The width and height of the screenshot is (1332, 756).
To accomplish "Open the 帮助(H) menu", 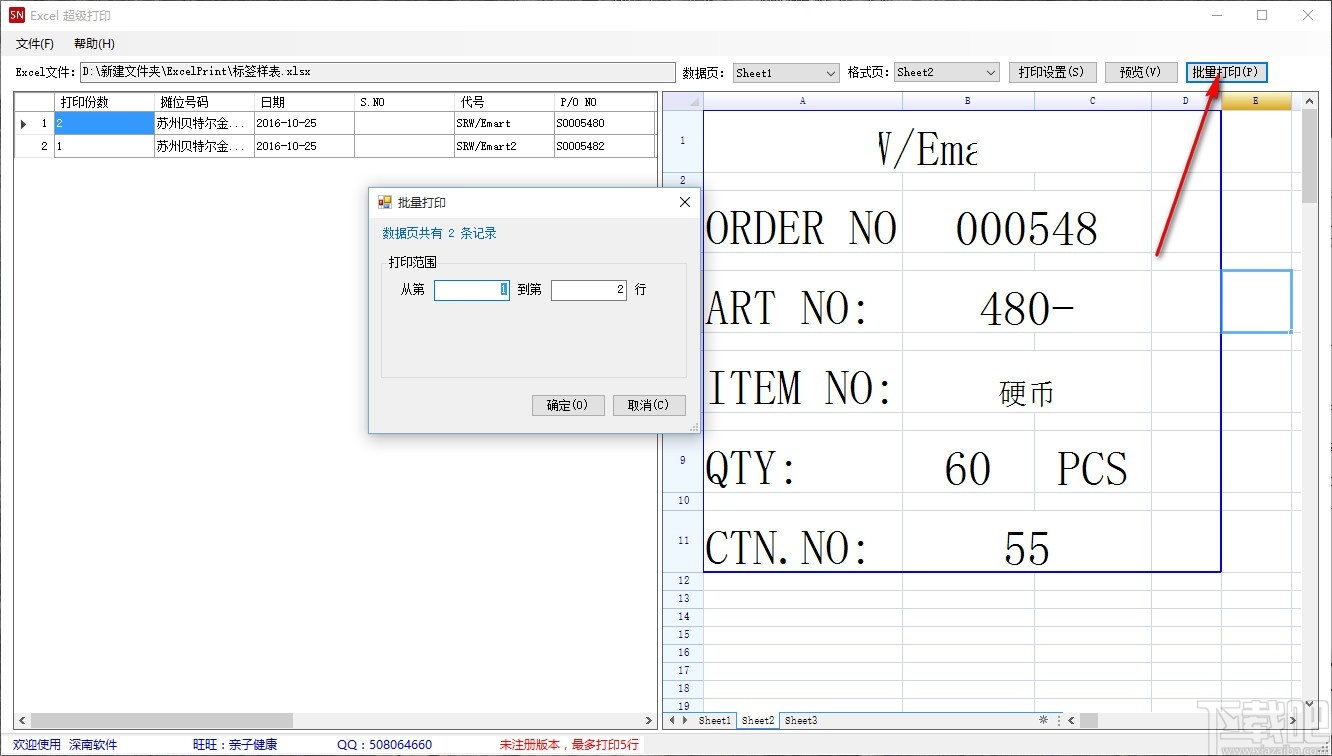I will coord(94,44).
